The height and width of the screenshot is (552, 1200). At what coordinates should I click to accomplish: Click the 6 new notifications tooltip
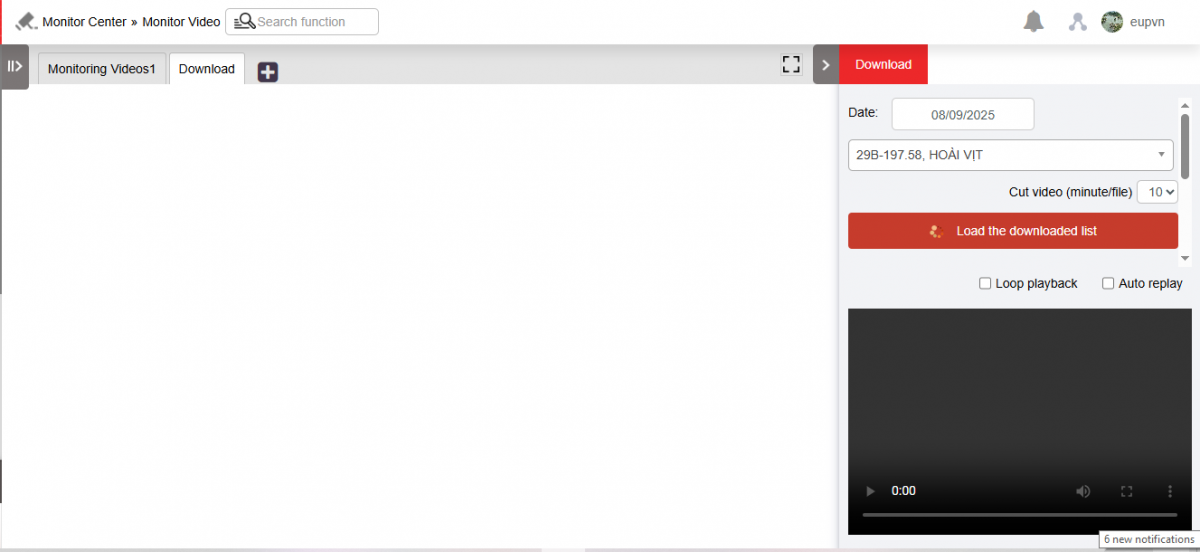coord(1149,539)
